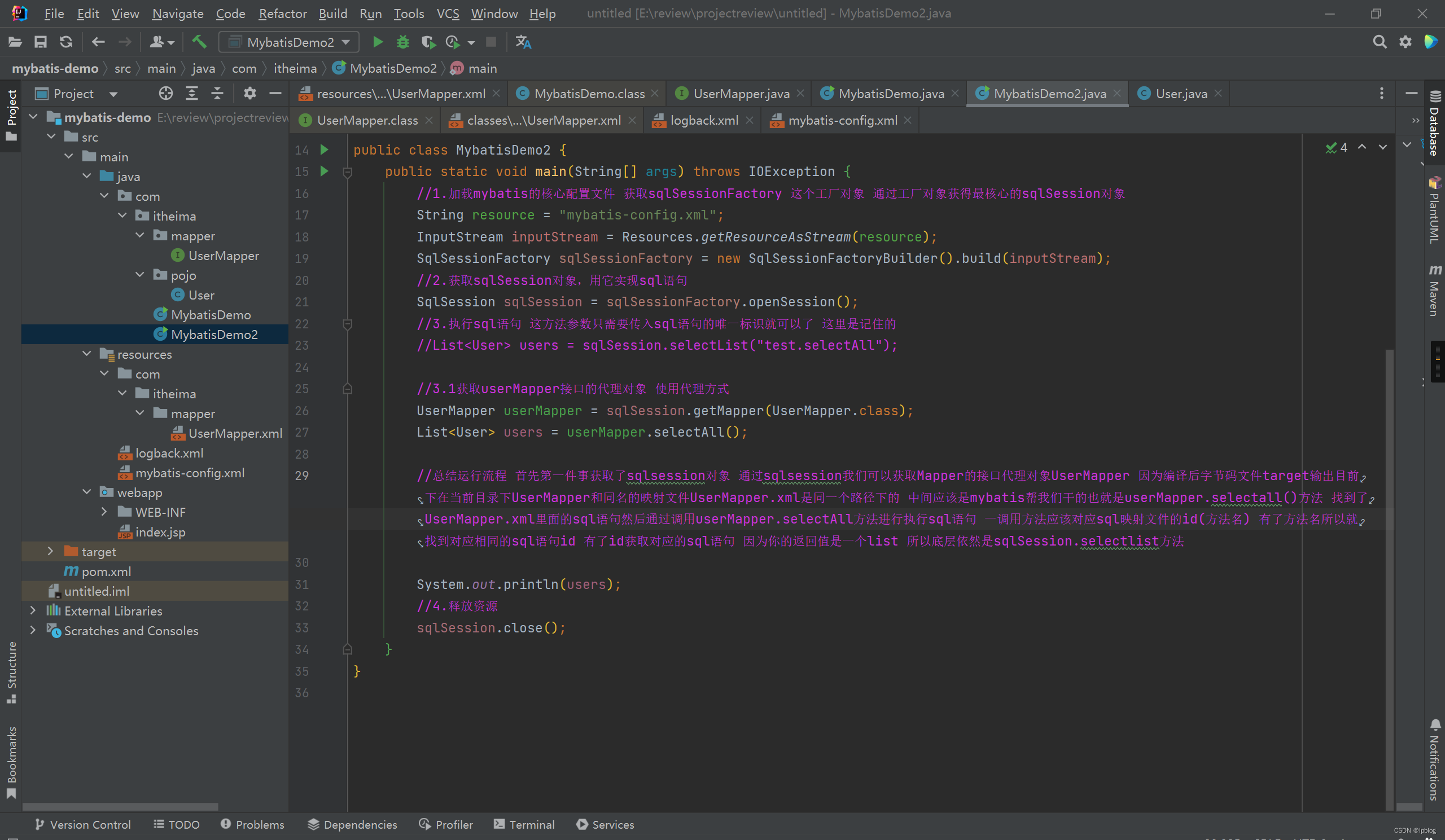Open the Terminal tool window button
This screenshot has height=840, width=1445.
coord(524,824)
